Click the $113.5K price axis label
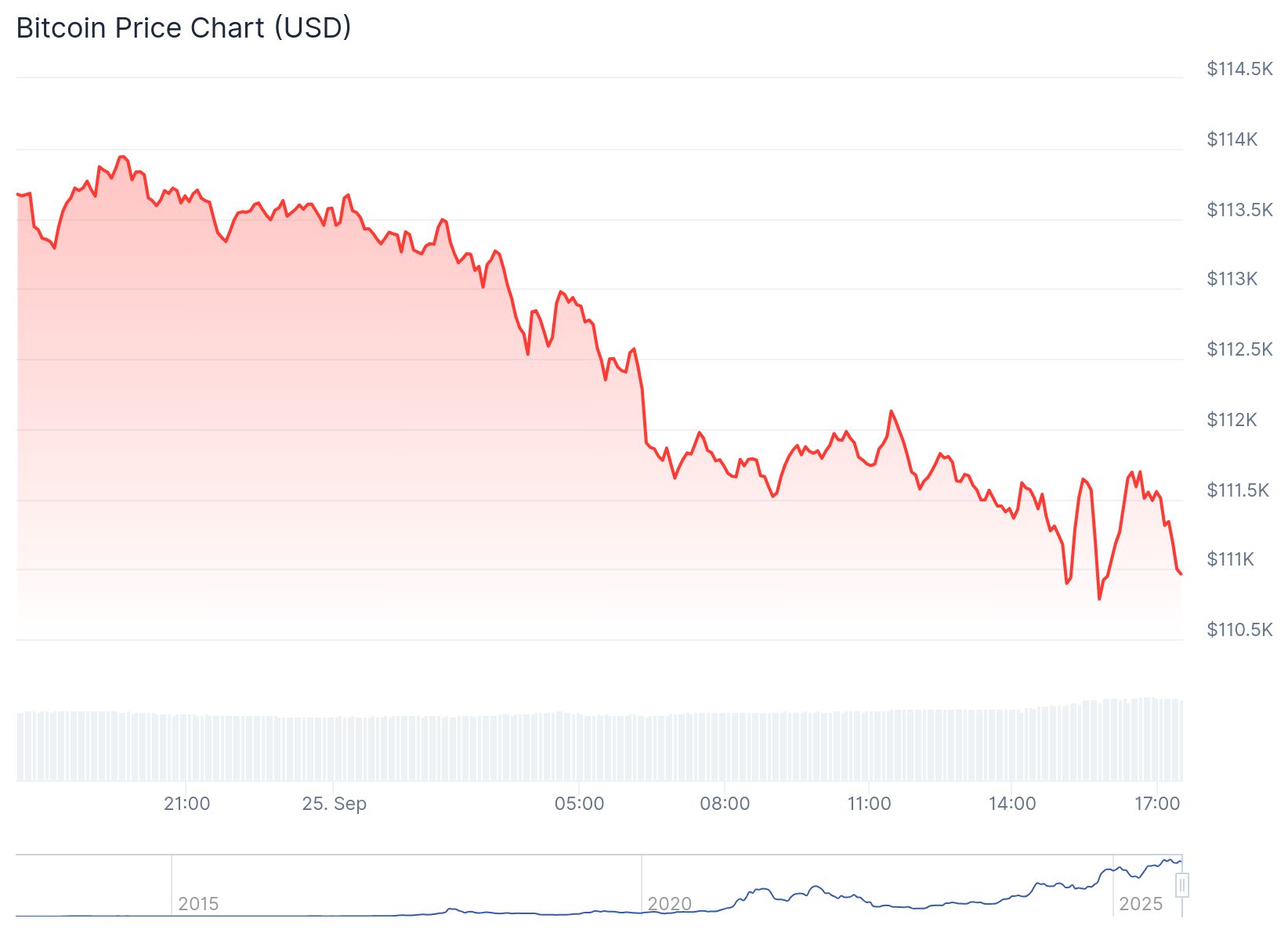 click(x=1239, y=210)
